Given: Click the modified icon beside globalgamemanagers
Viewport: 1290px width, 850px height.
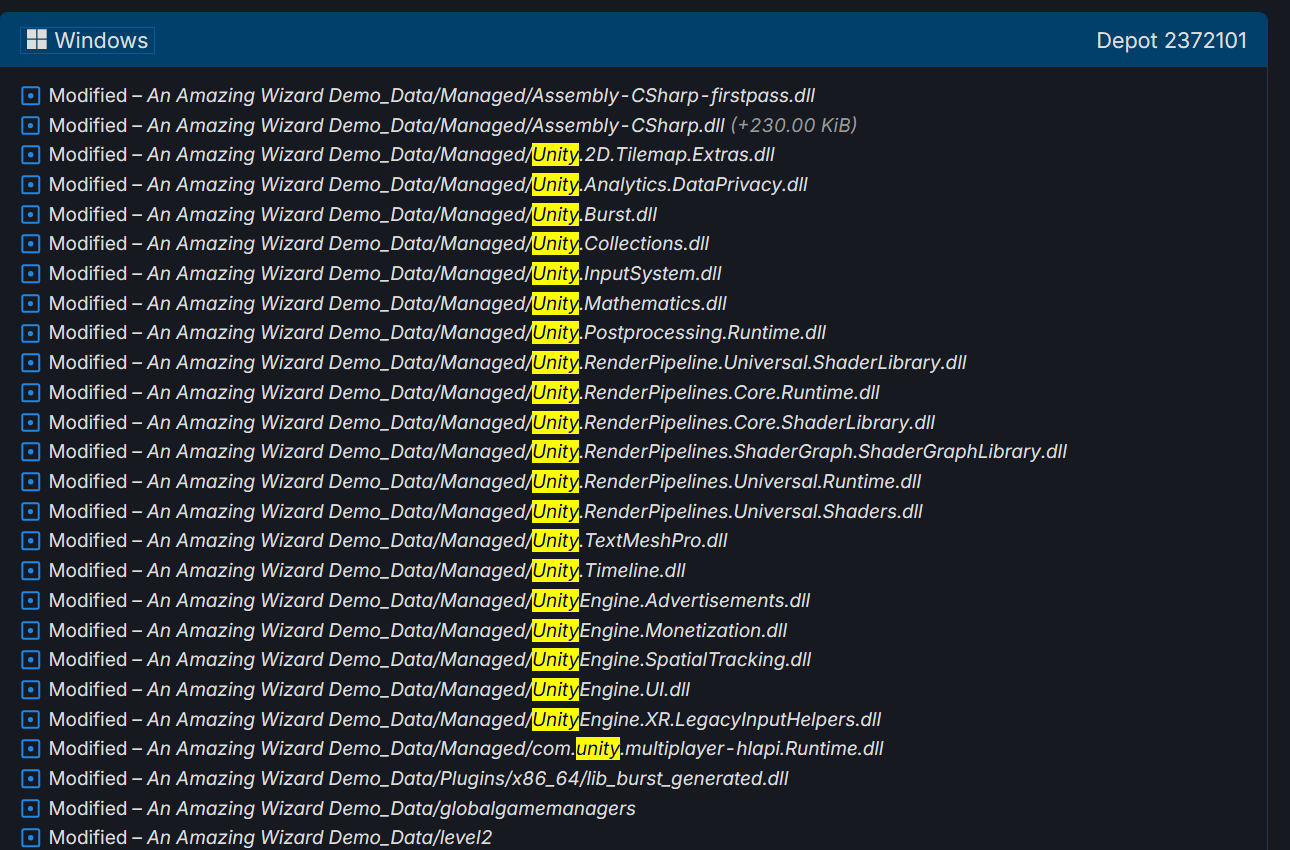Looking at the screenshot, I should [x=30, y=809].
